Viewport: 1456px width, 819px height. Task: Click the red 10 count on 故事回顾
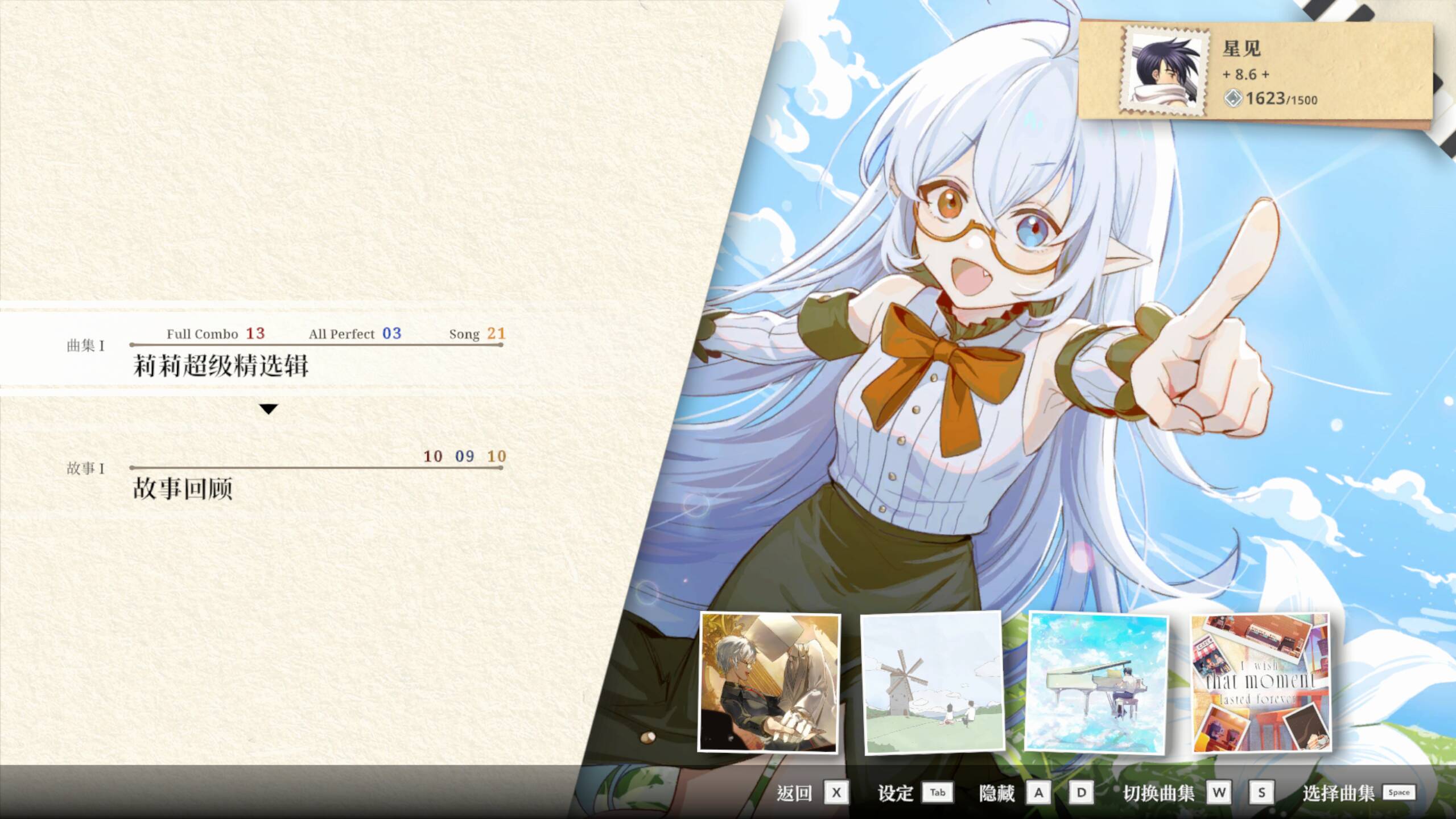[x=432, y=456]
